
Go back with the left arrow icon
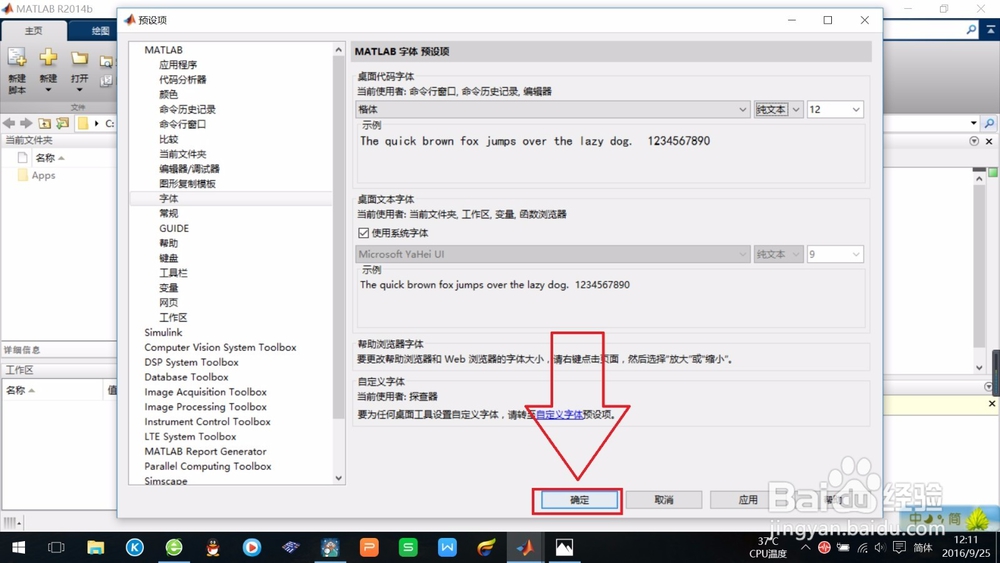(x=9, y=123)
